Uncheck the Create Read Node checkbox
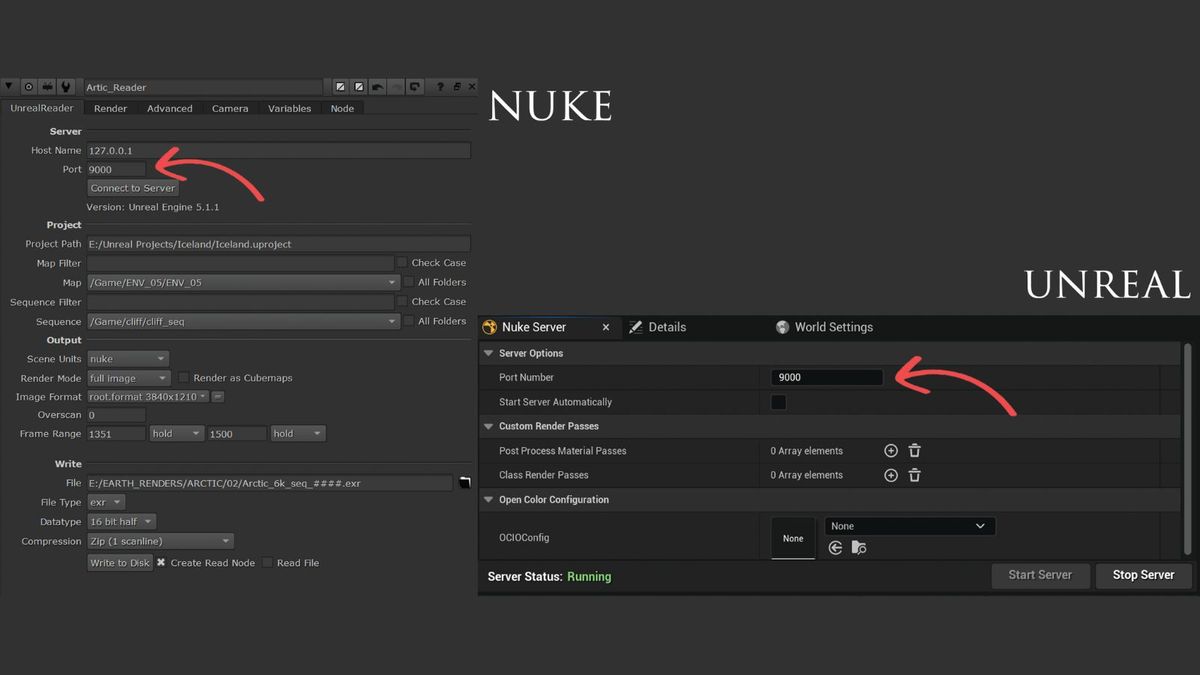Image resolution: width=1200 pixels, height=675 pixels. (x=161, y=563)
